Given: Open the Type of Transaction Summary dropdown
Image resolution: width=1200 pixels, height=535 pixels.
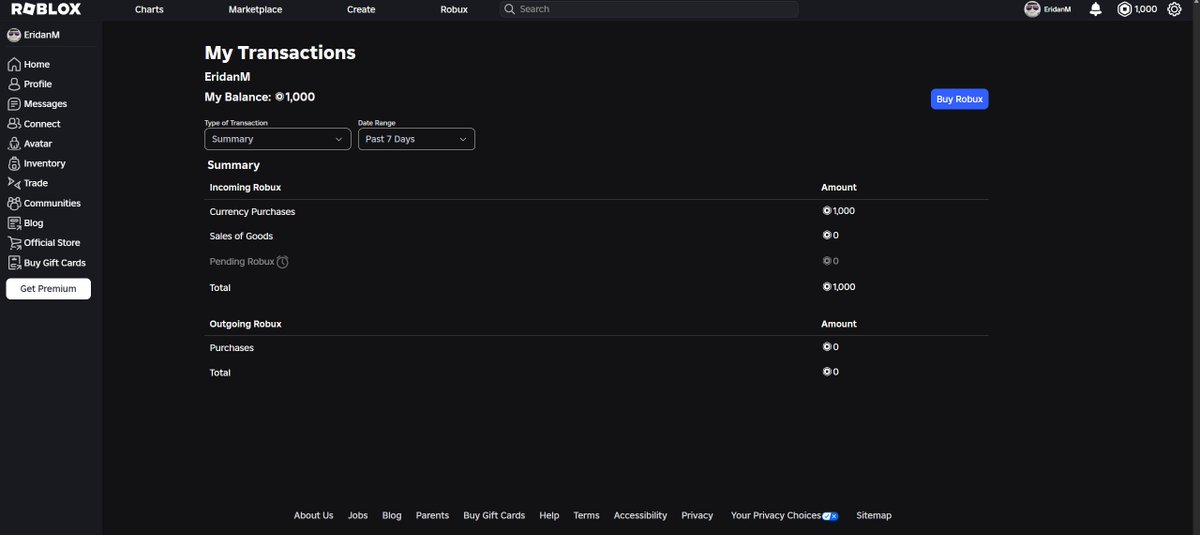Looking at the screenshot, I should tap(278, 139).
